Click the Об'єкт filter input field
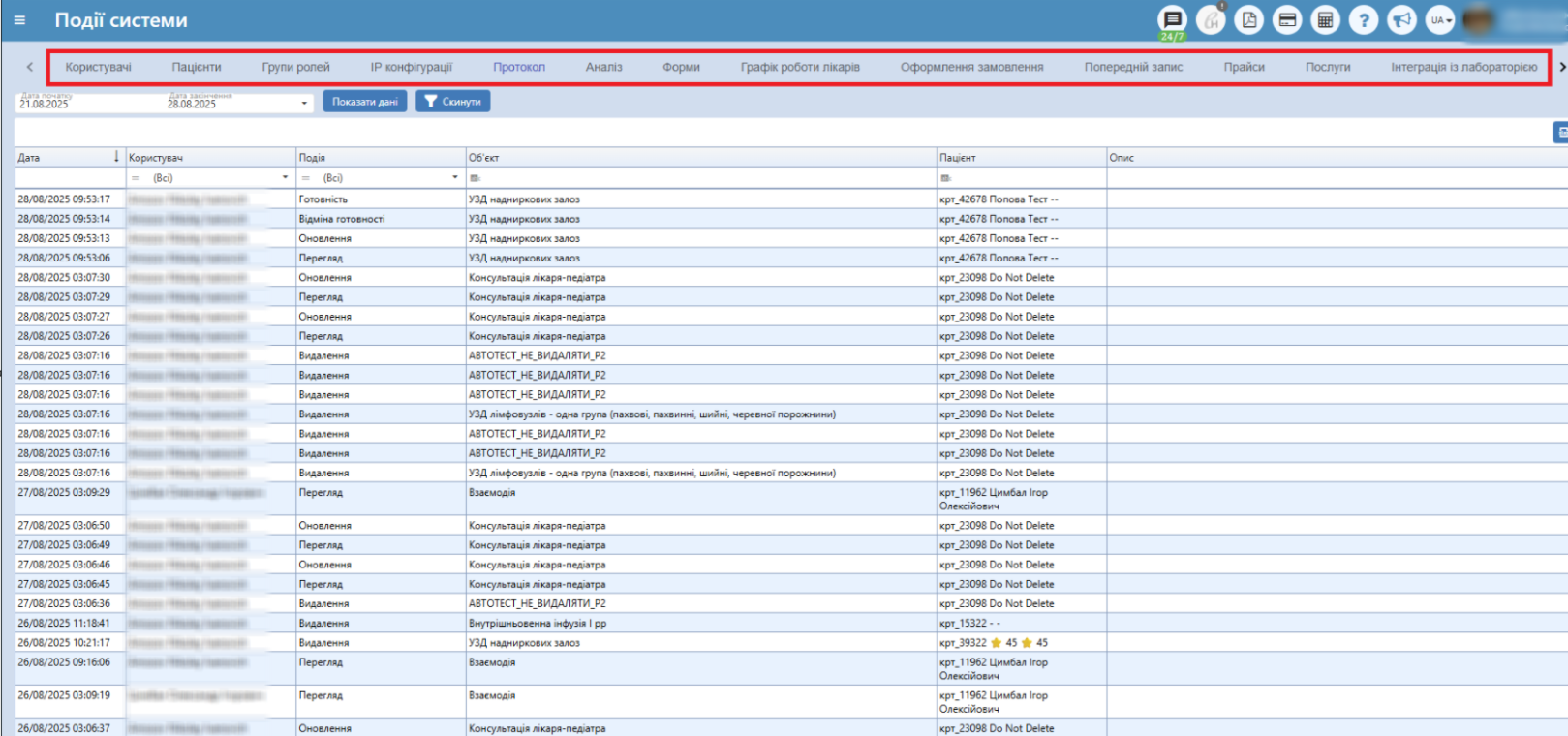Image resolution: width=1568 pixels, height=736 pixels. (708, 178)
